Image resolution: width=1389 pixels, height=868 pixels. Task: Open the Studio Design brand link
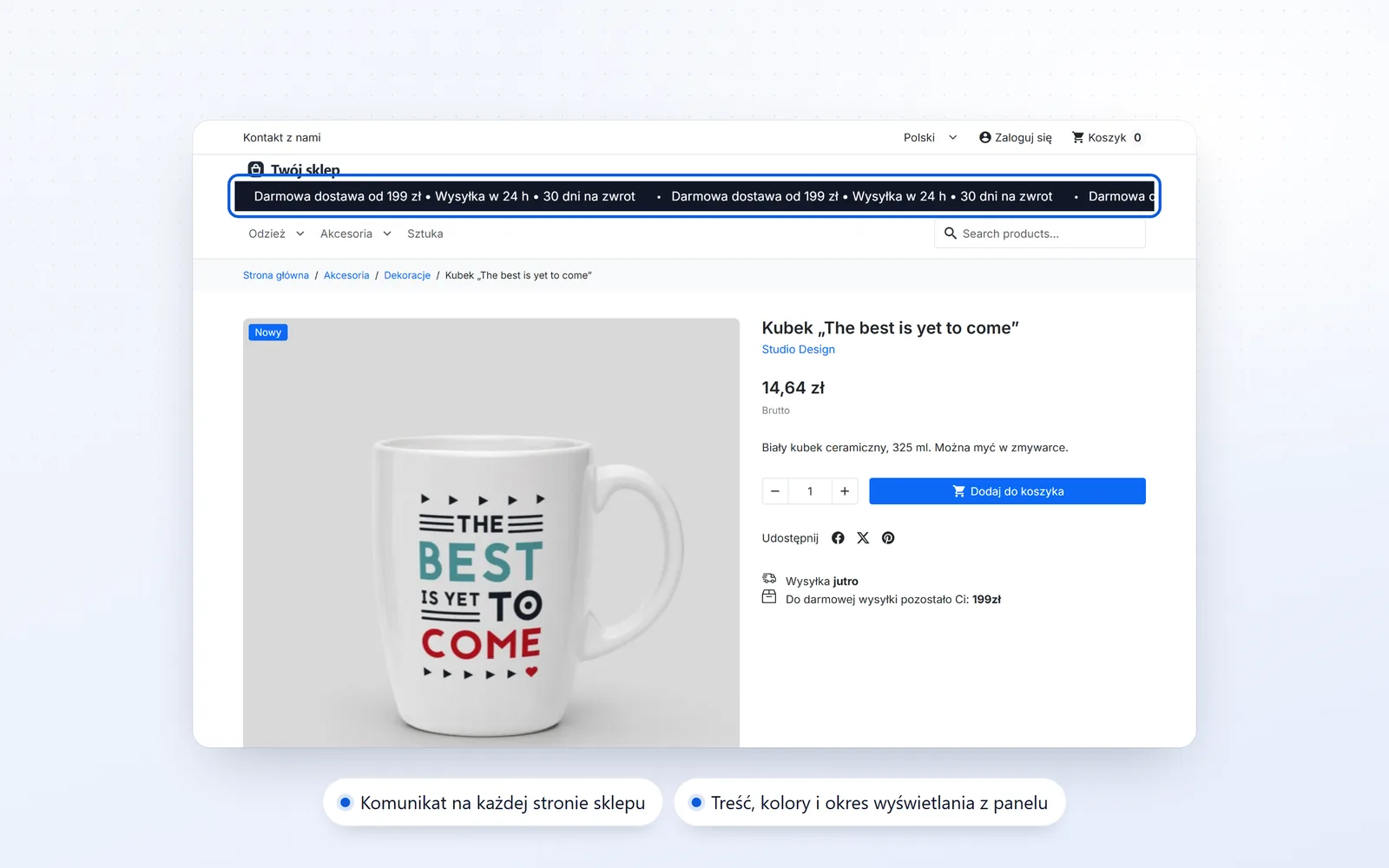[799, 349]
